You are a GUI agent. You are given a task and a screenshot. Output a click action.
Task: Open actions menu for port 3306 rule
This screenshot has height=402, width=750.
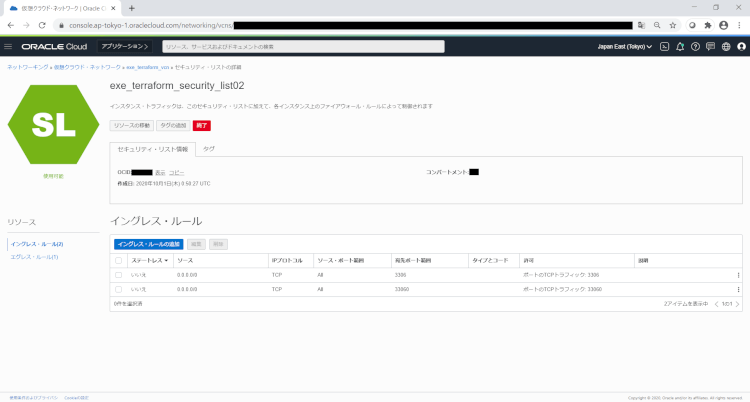[x=738, y=275]
